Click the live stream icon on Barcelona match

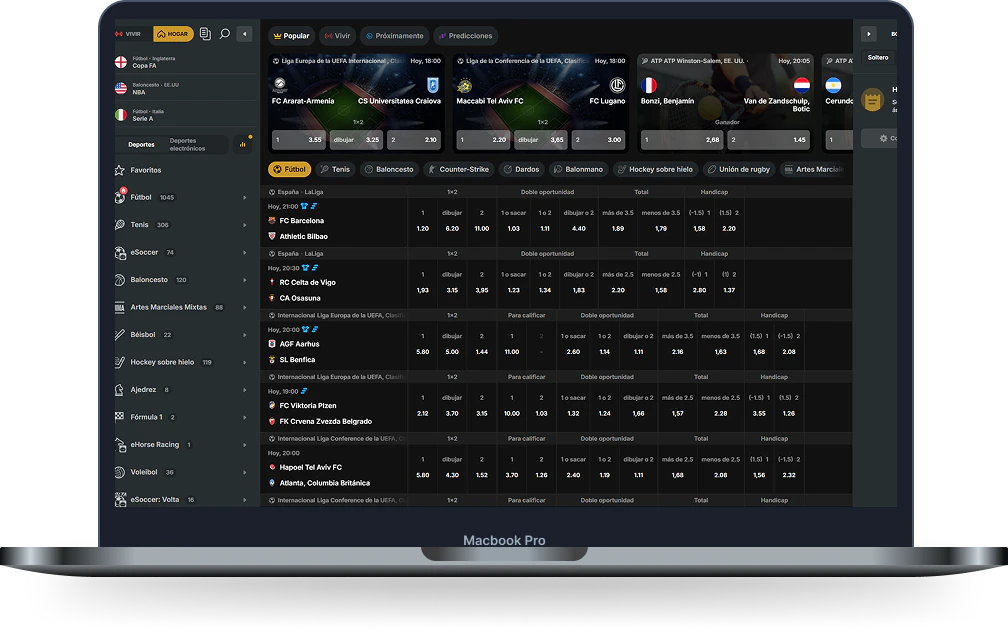tap(314, 206)
